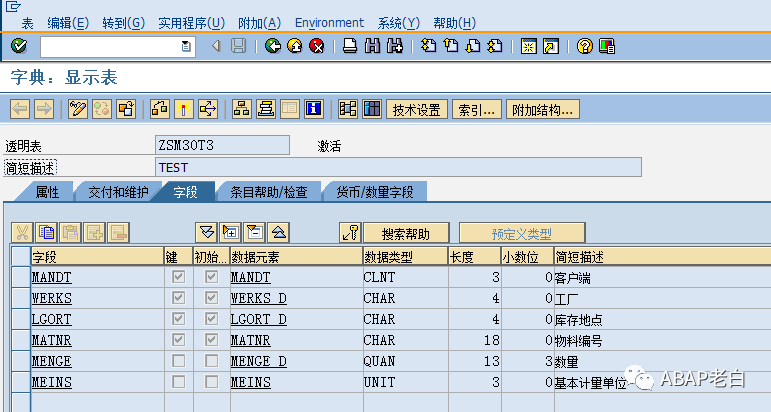
Task: Click the Save diskette icon
Action: pyautogui.click(x=238, y=46)
